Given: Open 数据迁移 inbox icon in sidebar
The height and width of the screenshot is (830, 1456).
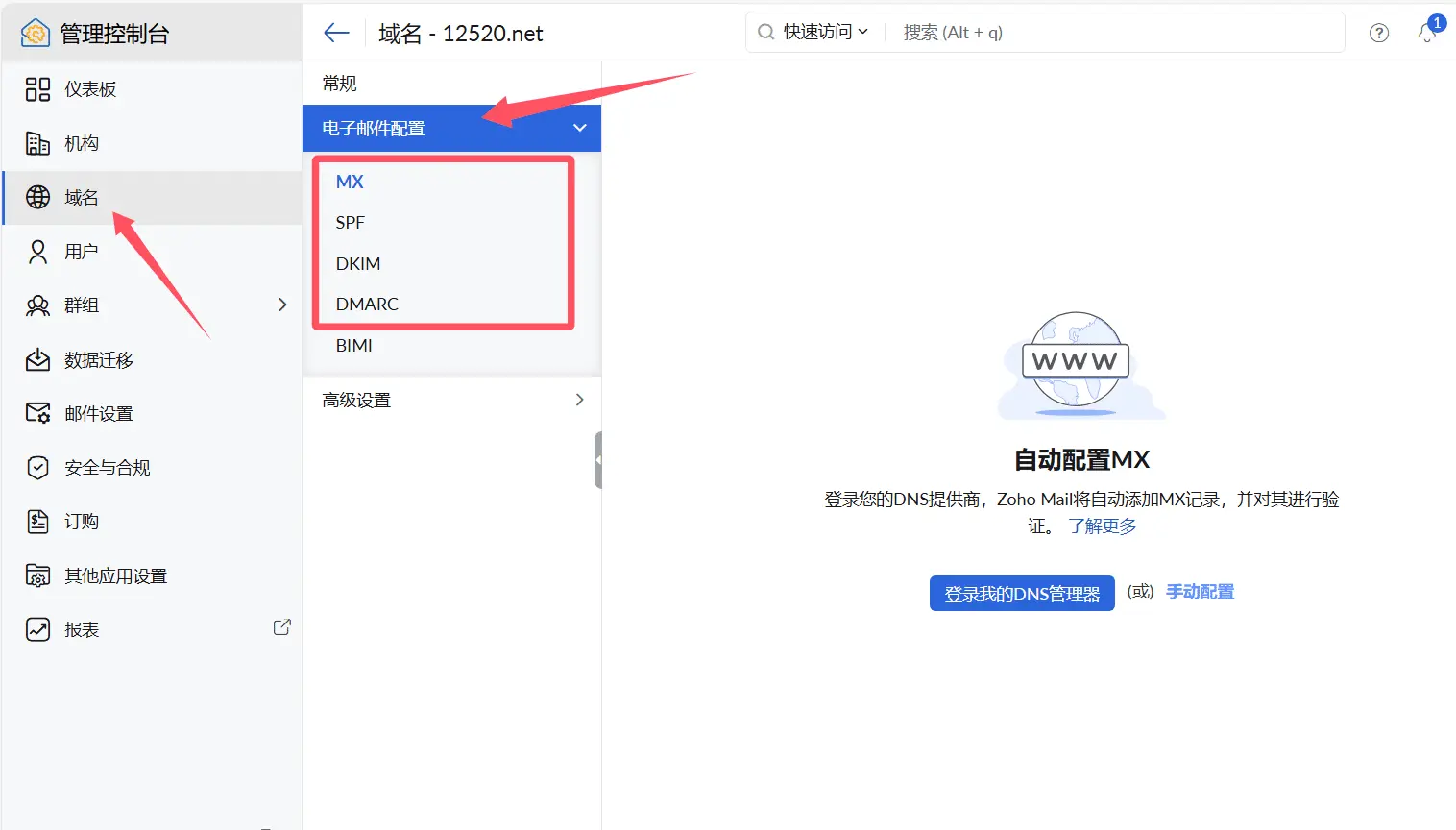Looking at the screenshot, I should click(x=37, y=360).
